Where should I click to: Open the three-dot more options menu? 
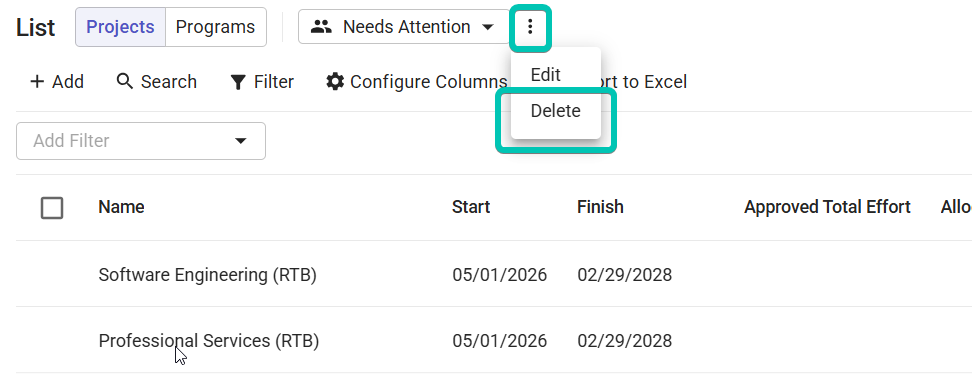[x=529, y=27]
